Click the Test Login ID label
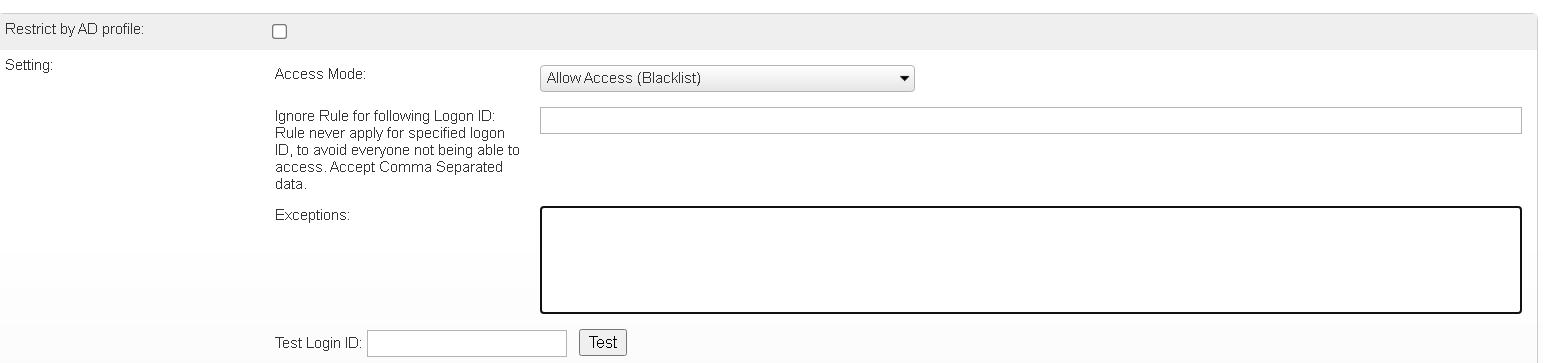 click(318, 343)
